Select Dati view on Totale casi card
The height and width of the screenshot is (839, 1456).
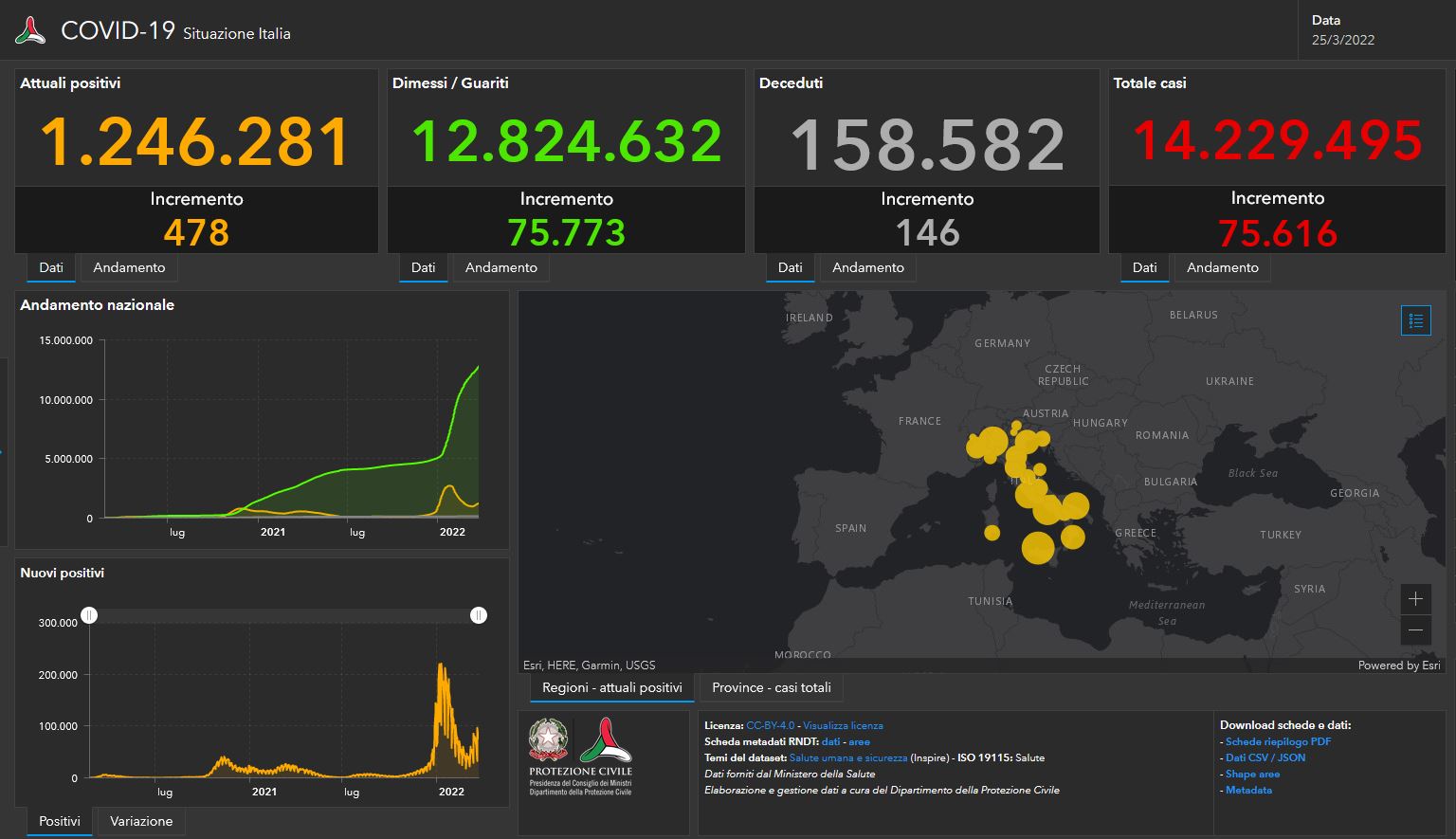point(1143,267)
